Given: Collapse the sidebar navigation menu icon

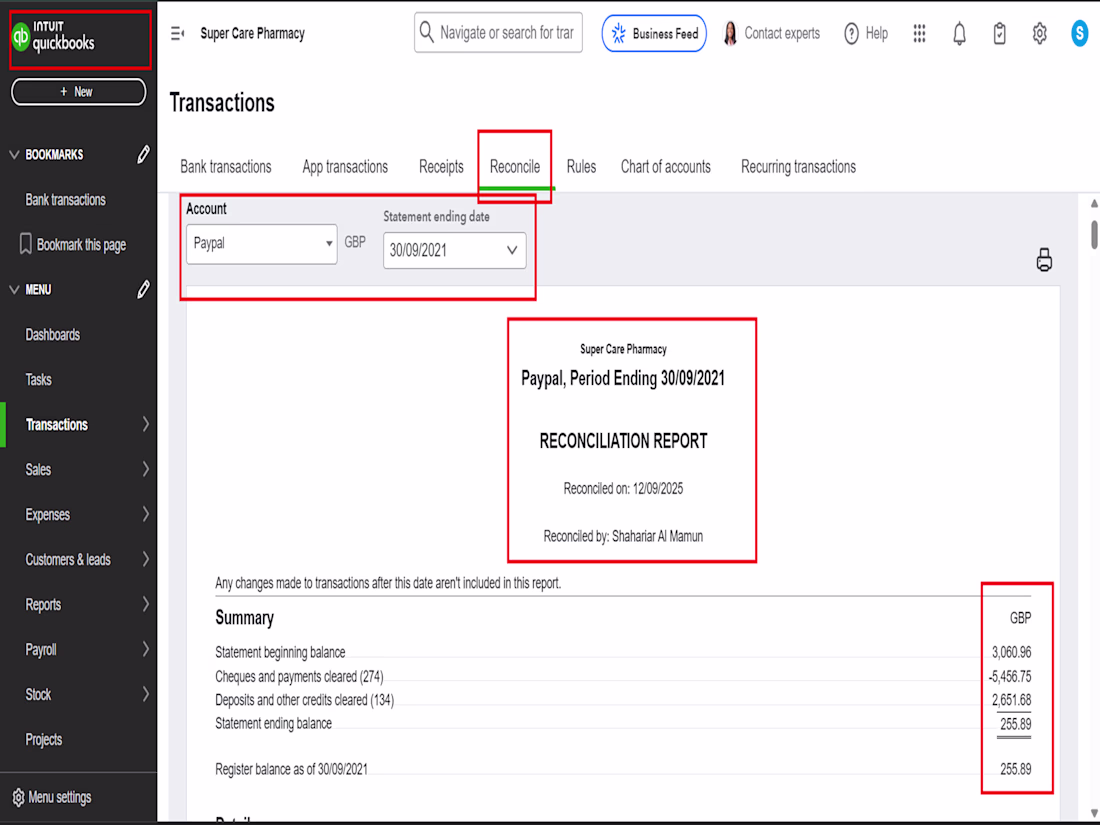Looking at the screenshot, I should point(177,34).
